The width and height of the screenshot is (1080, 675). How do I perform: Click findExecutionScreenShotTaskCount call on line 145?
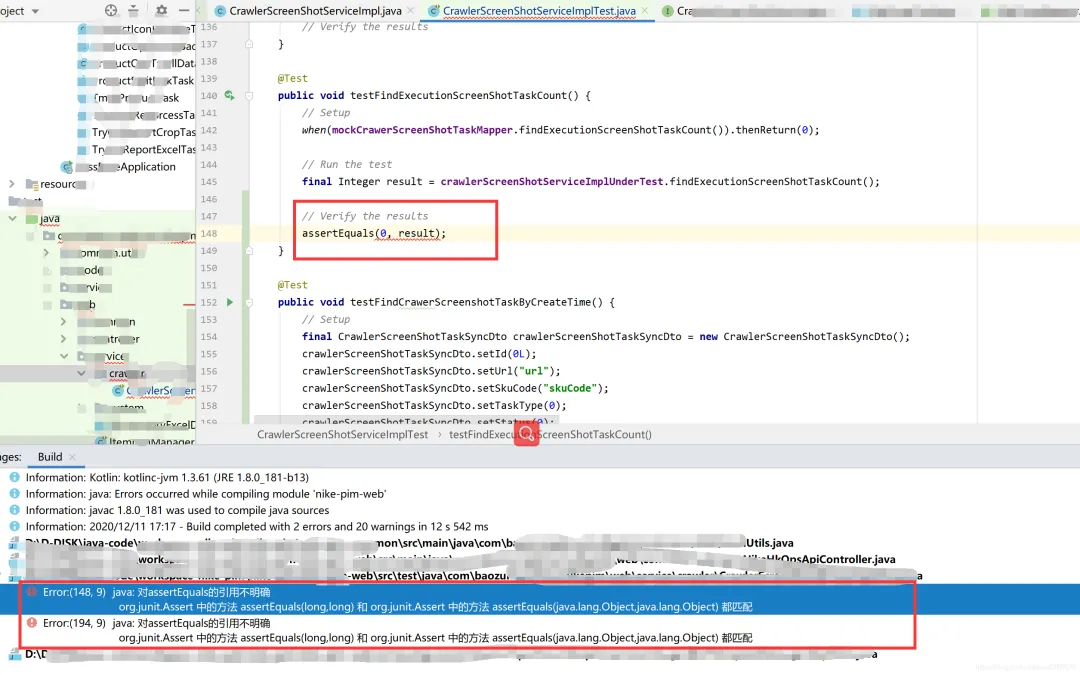pyautogui.click(x=766, y=182)
